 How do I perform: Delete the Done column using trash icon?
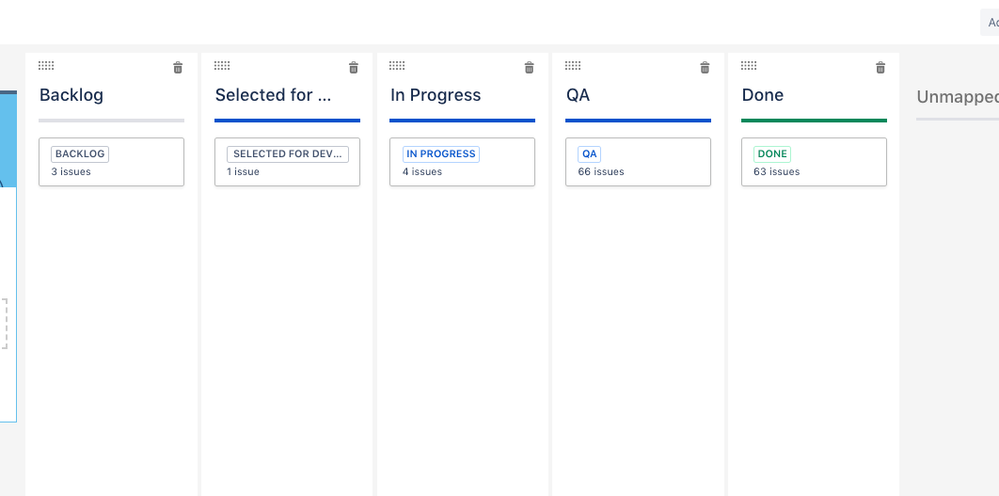[880, 67]
